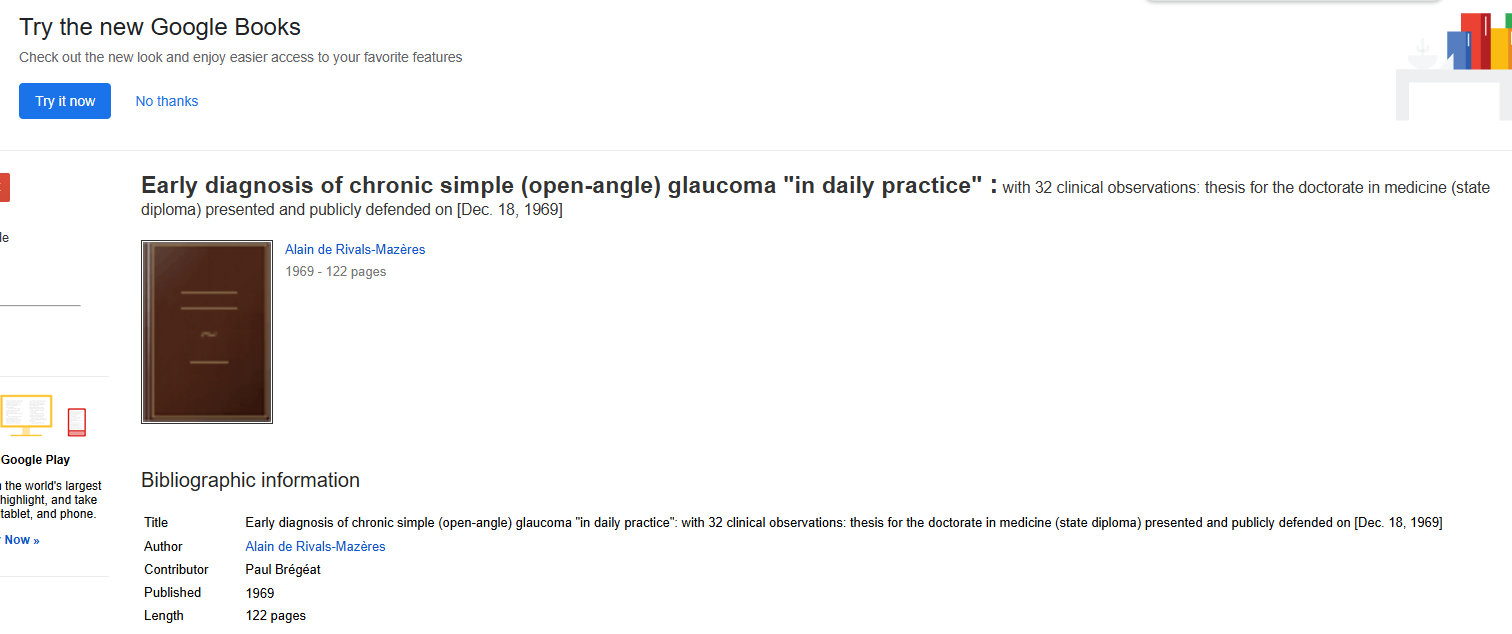Click the Published year 1969 value
This screenshot has width=1512, height=634.
260,593
